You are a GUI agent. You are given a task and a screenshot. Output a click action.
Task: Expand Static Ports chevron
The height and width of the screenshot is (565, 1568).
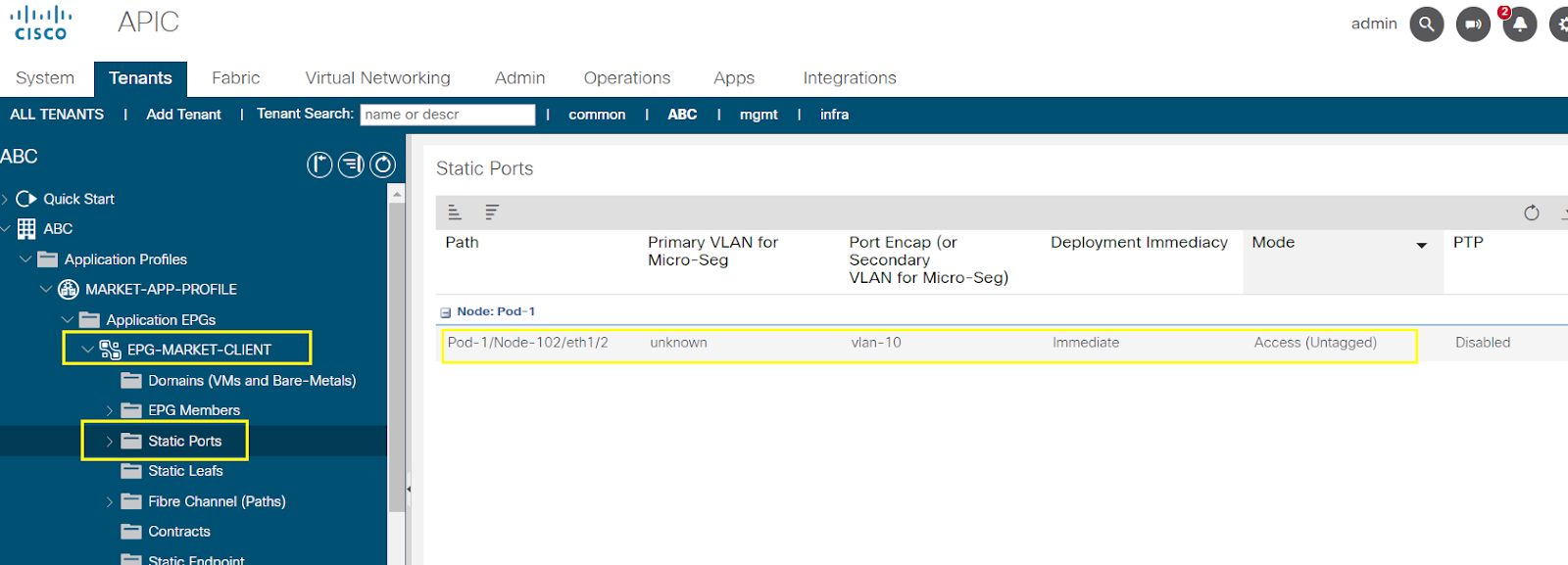point(110,442)
